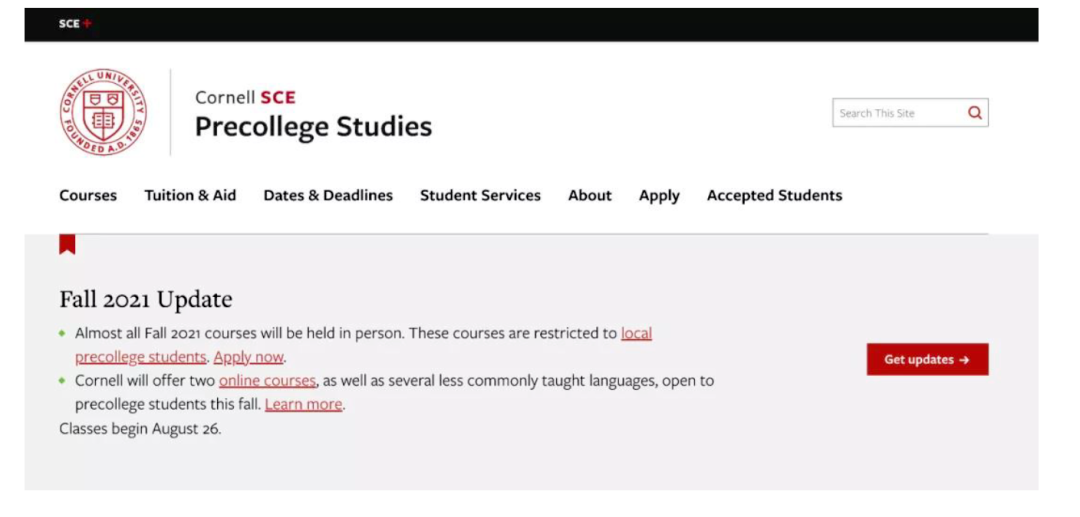This screenshot has height=517, width=1080.
Task: Click the search magnifier icon
Action: 975,113
